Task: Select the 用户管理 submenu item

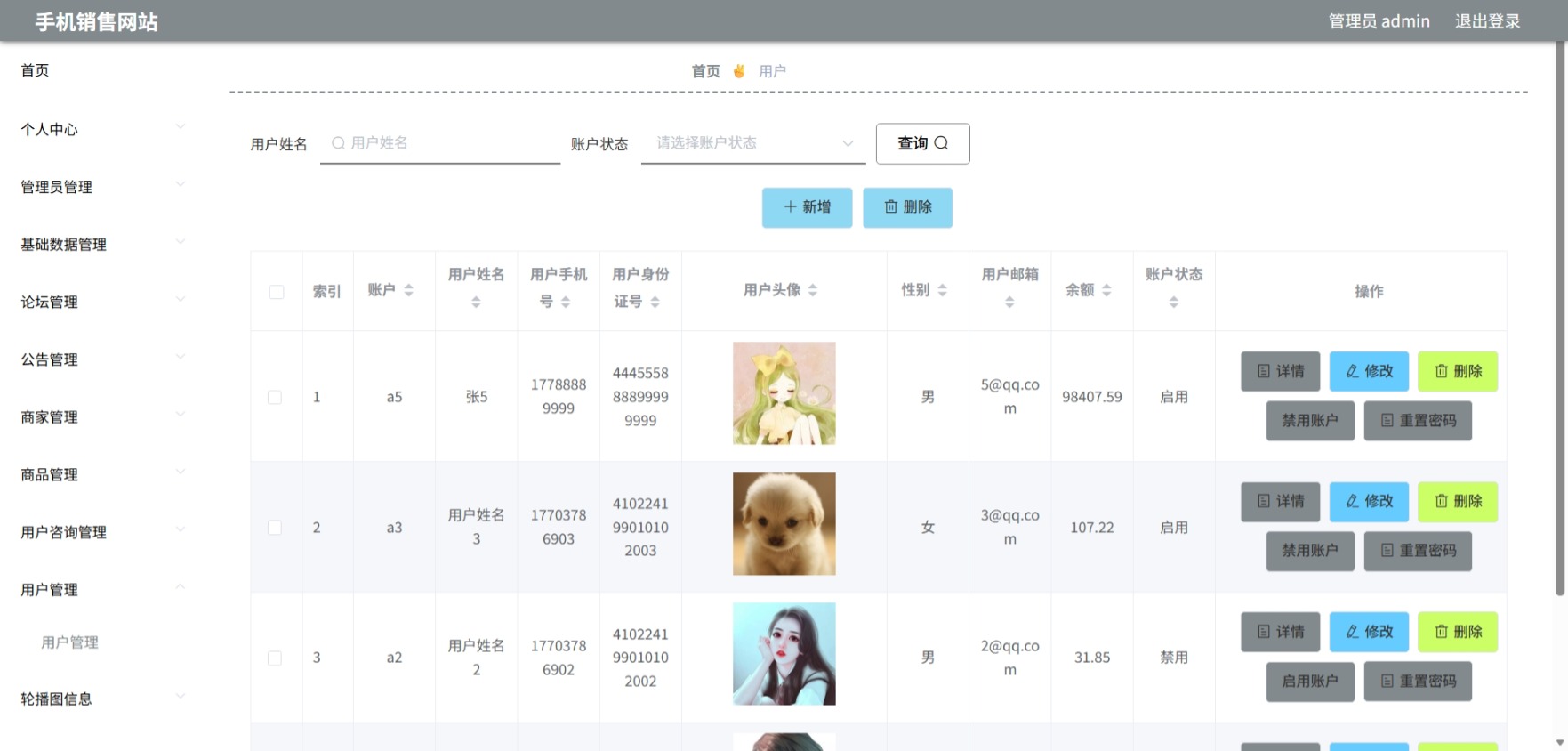Action: coord(69,642)
